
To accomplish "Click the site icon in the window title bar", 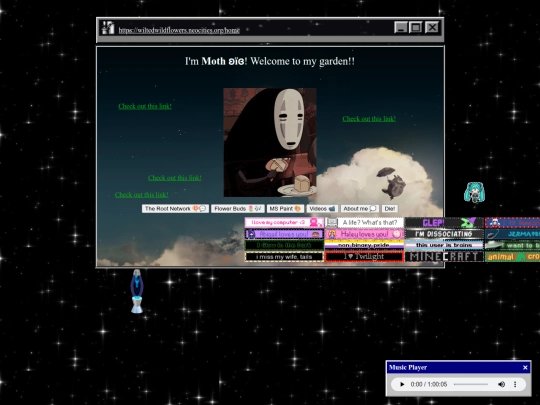I will tap(108, 28).
